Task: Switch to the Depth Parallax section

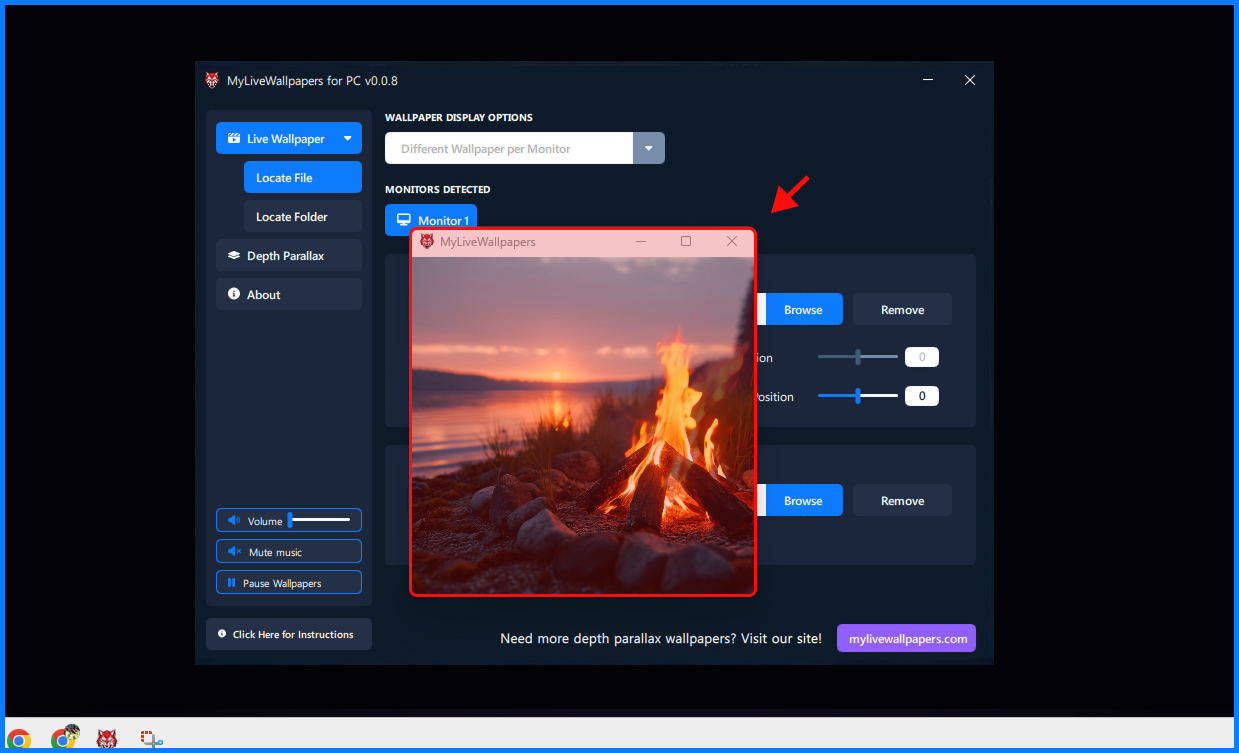Action: coord(288,256)
